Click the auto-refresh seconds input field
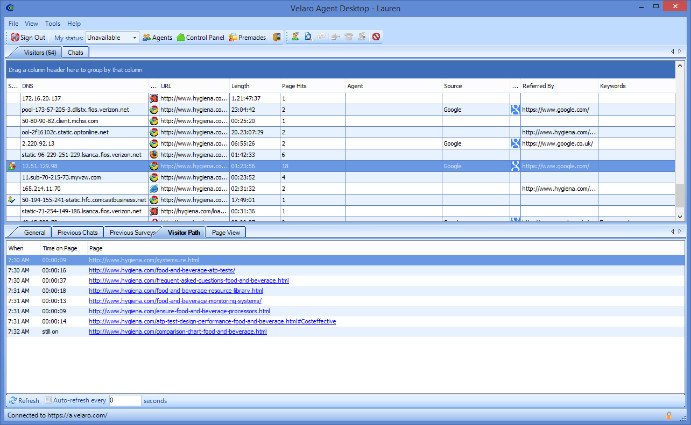Viewport: 691px width, 425px height. tap(125, 400)
